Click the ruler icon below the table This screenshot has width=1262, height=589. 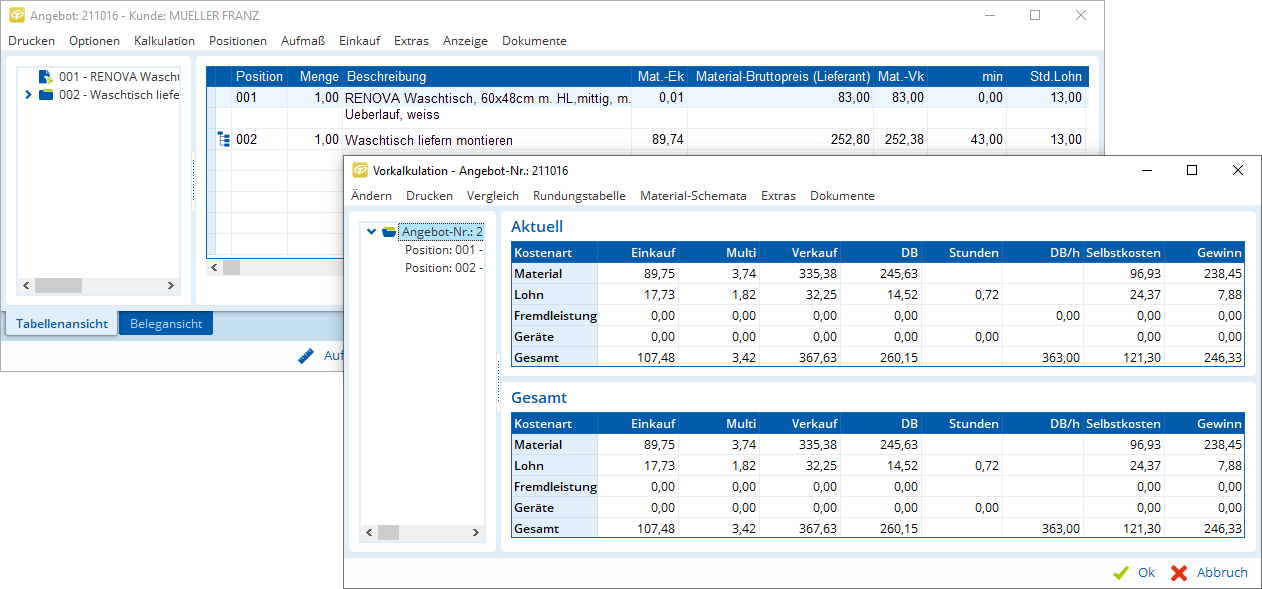[307, 356]
